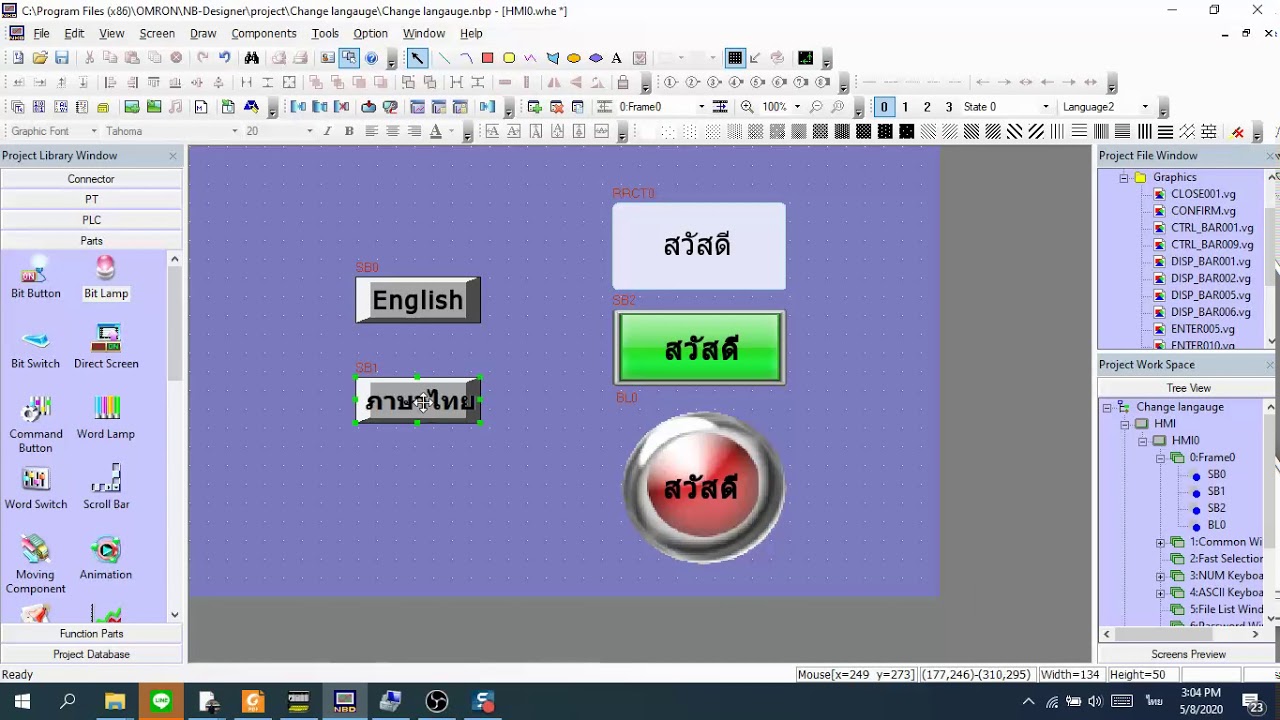
Task: Open the font size 20 dropdown
Action: pyautogui.click(x=309, y=131)
